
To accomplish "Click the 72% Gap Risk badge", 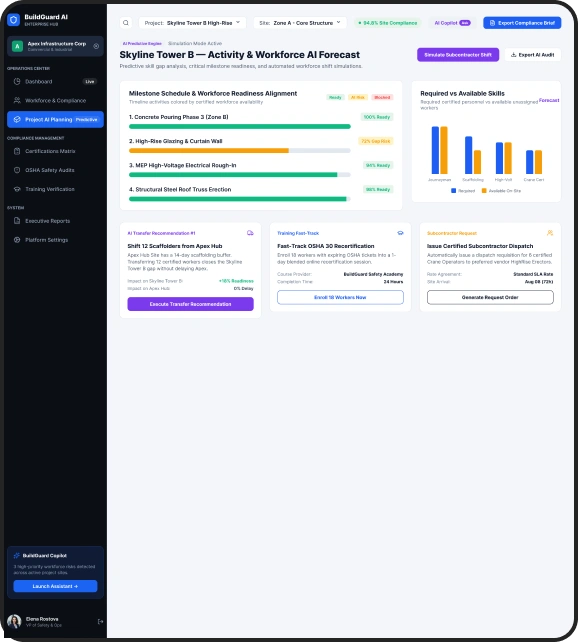I will pos(376,141).
